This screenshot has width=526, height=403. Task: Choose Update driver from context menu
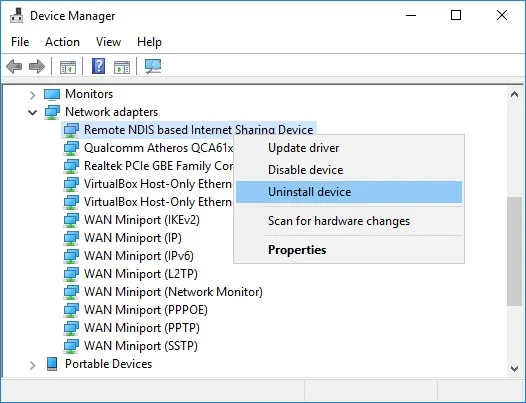click(349, 148)
